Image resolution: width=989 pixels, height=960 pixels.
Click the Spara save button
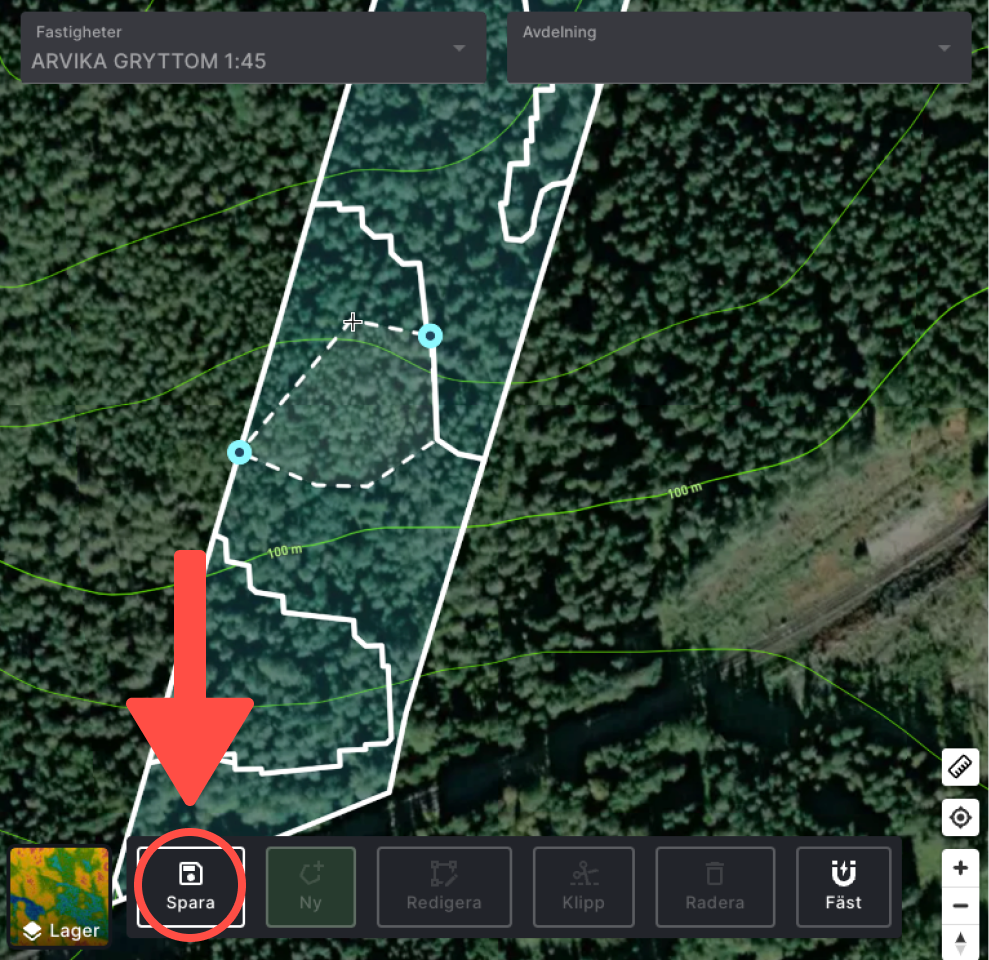point(190,887)
